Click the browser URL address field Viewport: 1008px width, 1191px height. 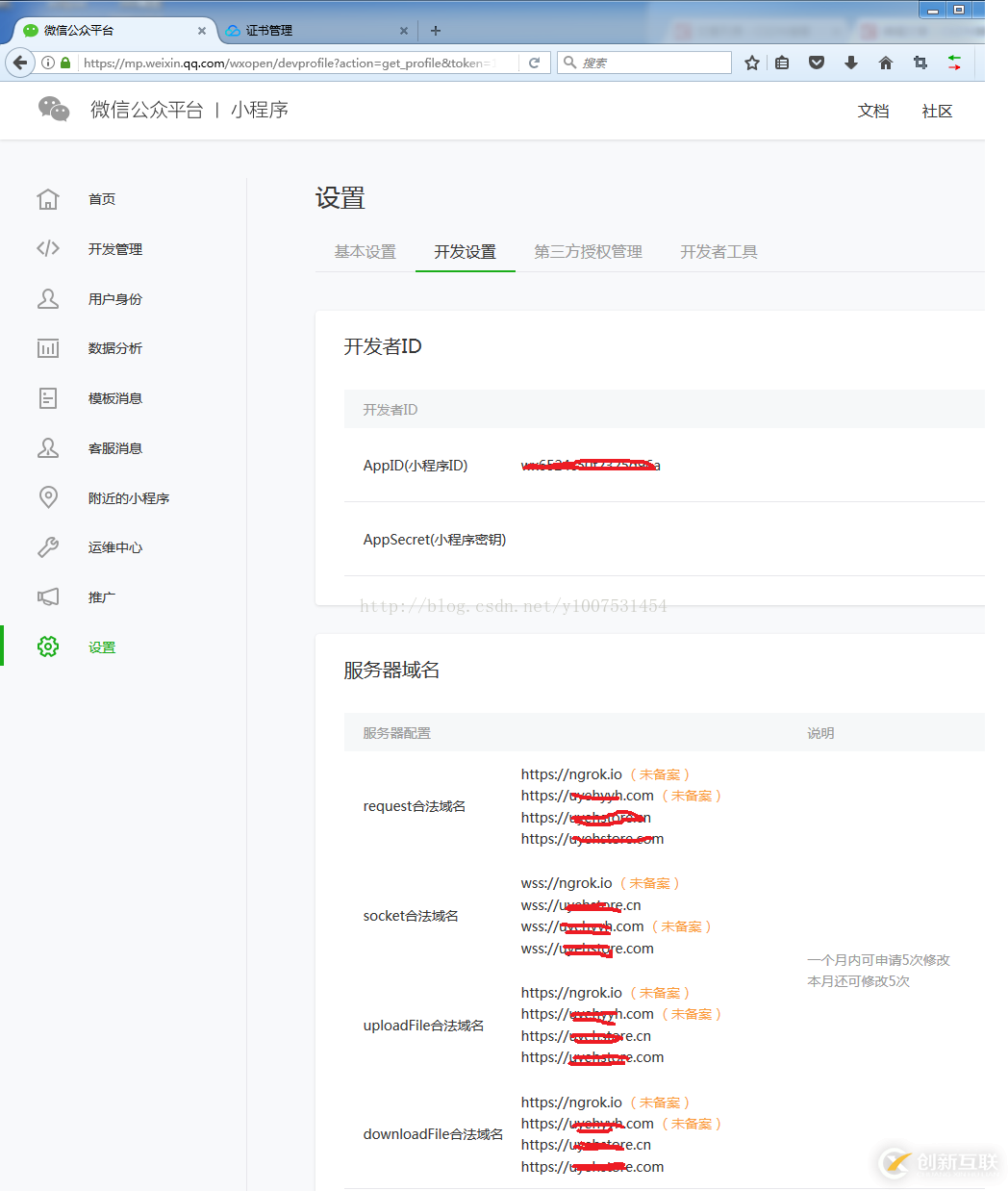pyautogui.click(x=298, y=63)
